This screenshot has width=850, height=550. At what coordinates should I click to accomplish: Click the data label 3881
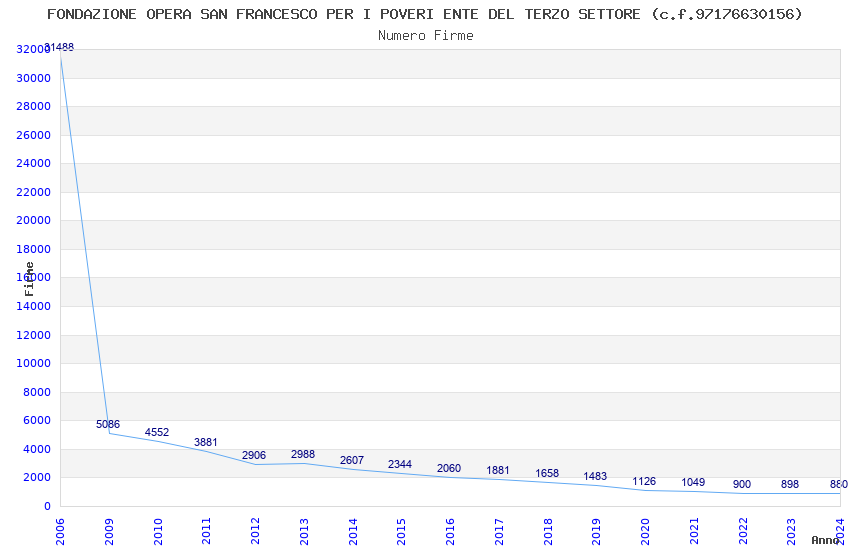click(x=205, y=442)
